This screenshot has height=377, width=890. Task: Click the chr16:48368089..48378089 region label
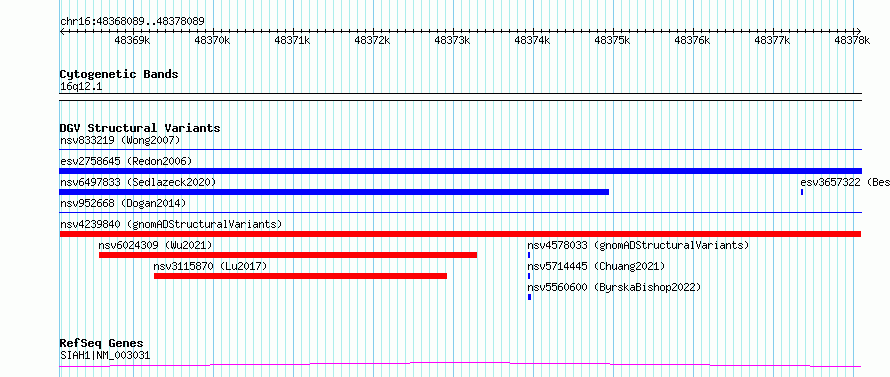(132, 21)
